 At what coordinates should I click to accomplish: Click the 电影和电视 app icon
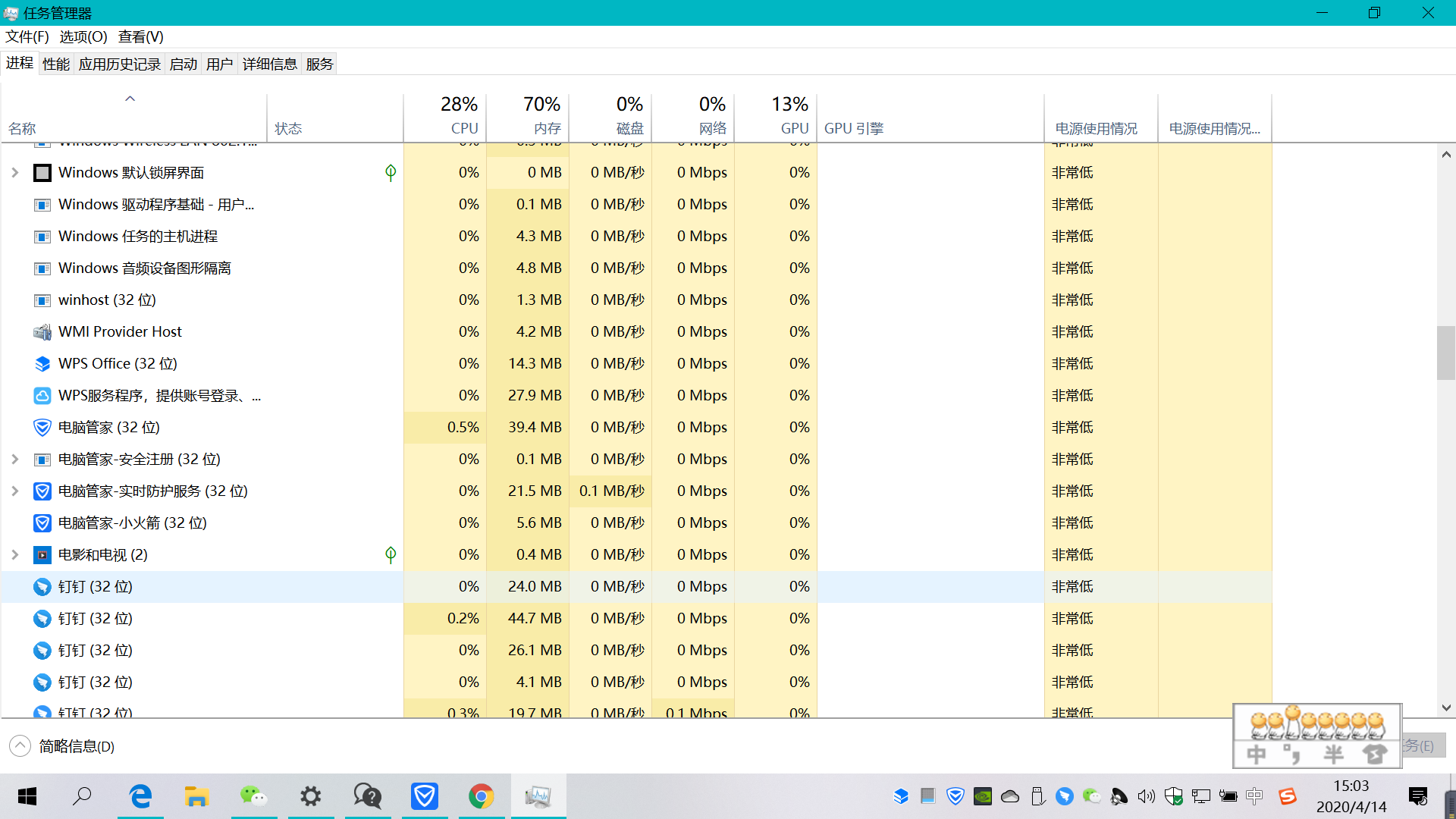(x=42, y=555)
